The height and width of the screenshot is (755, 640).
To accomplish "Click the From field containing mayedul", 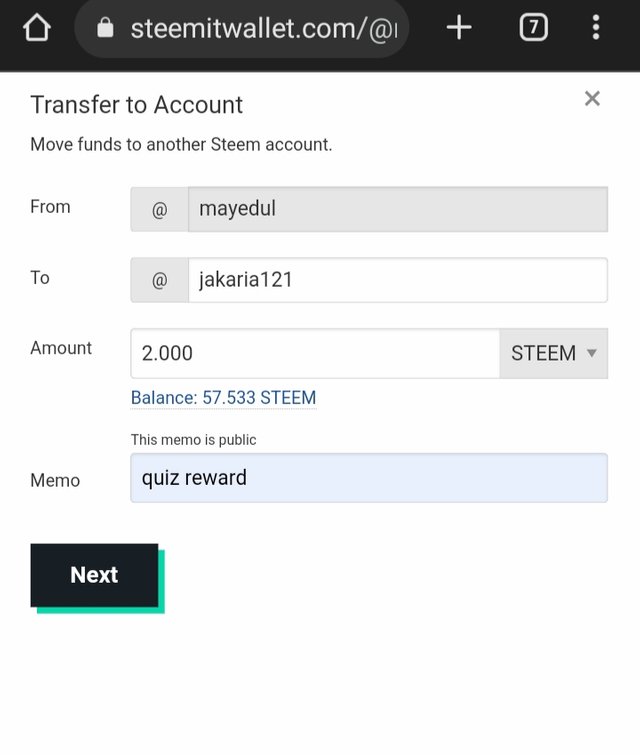I will click(397, 209).
